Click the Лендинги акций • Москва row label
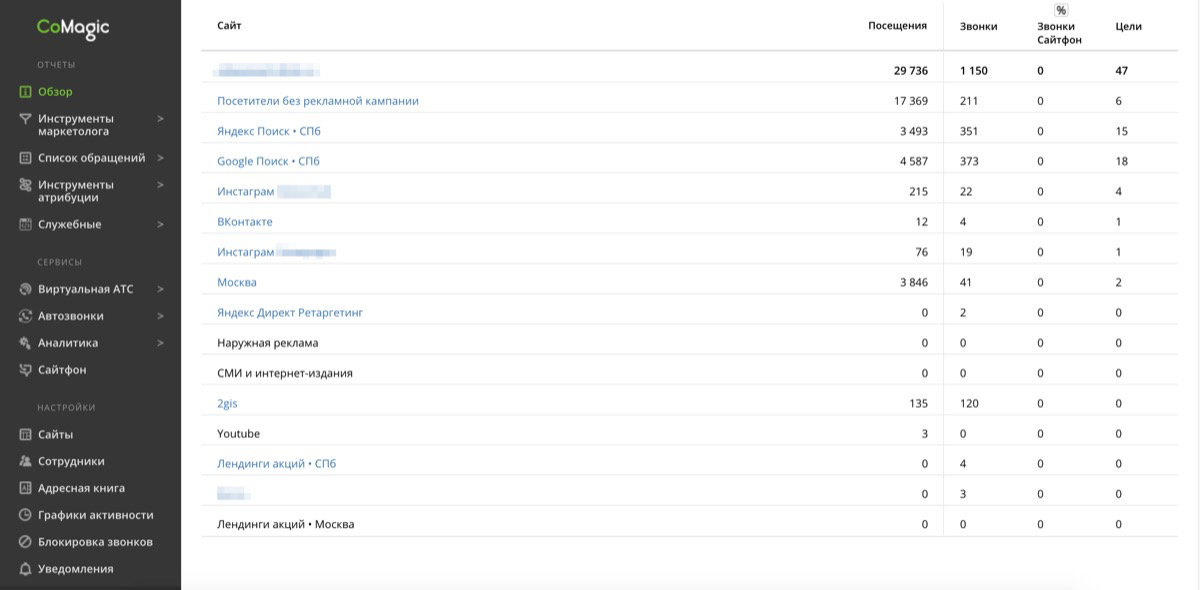 pyautogui.click(x=286, y=524)
